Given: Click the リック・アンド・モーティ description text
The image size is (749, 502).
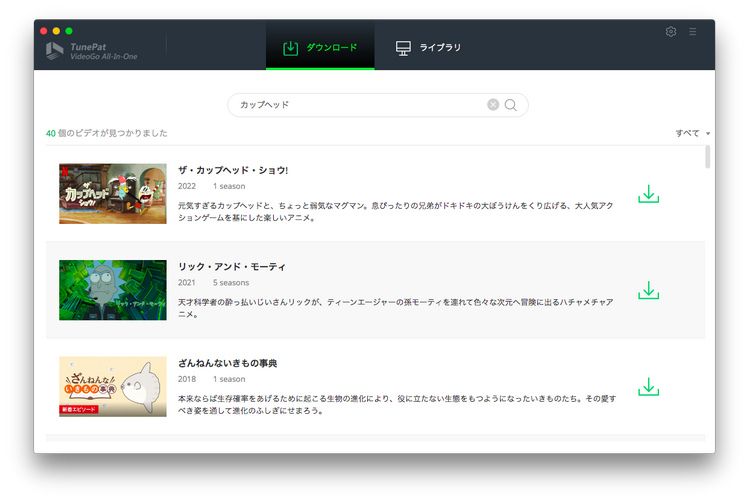Looking at the screenshot, I should [396, 308].
